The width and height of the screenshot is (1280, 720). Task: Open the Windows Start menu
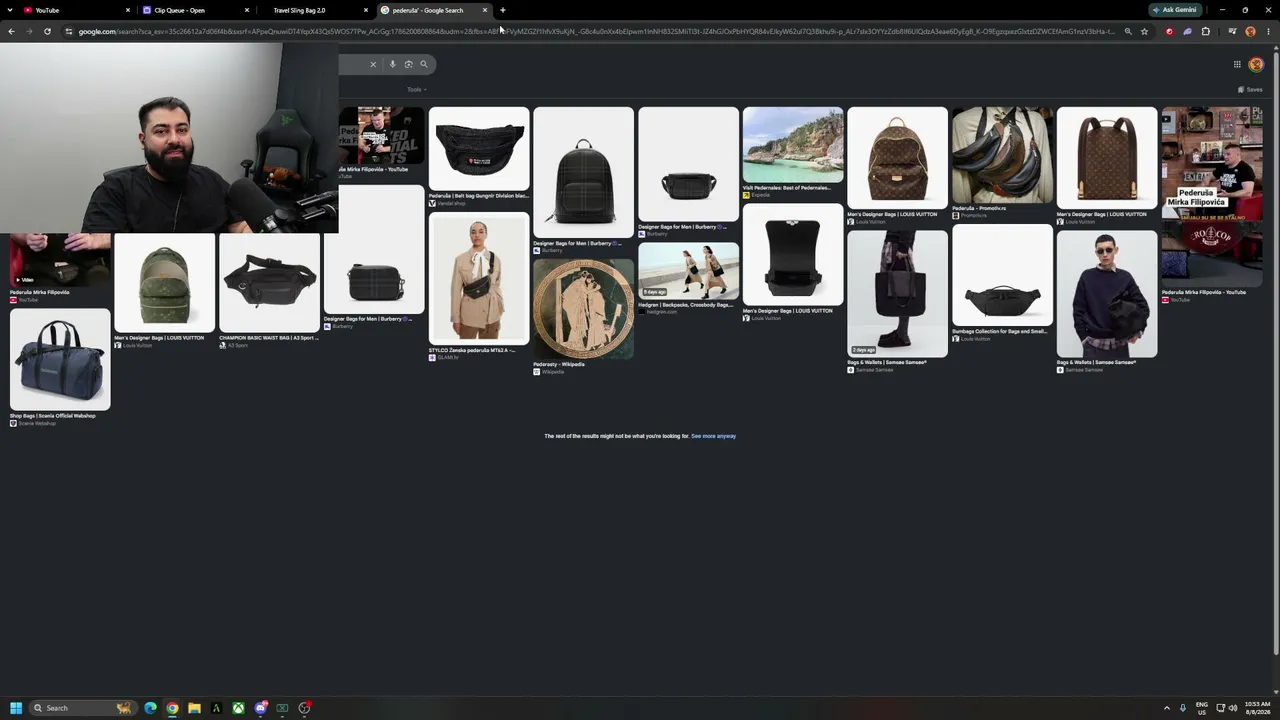(16, 708)
